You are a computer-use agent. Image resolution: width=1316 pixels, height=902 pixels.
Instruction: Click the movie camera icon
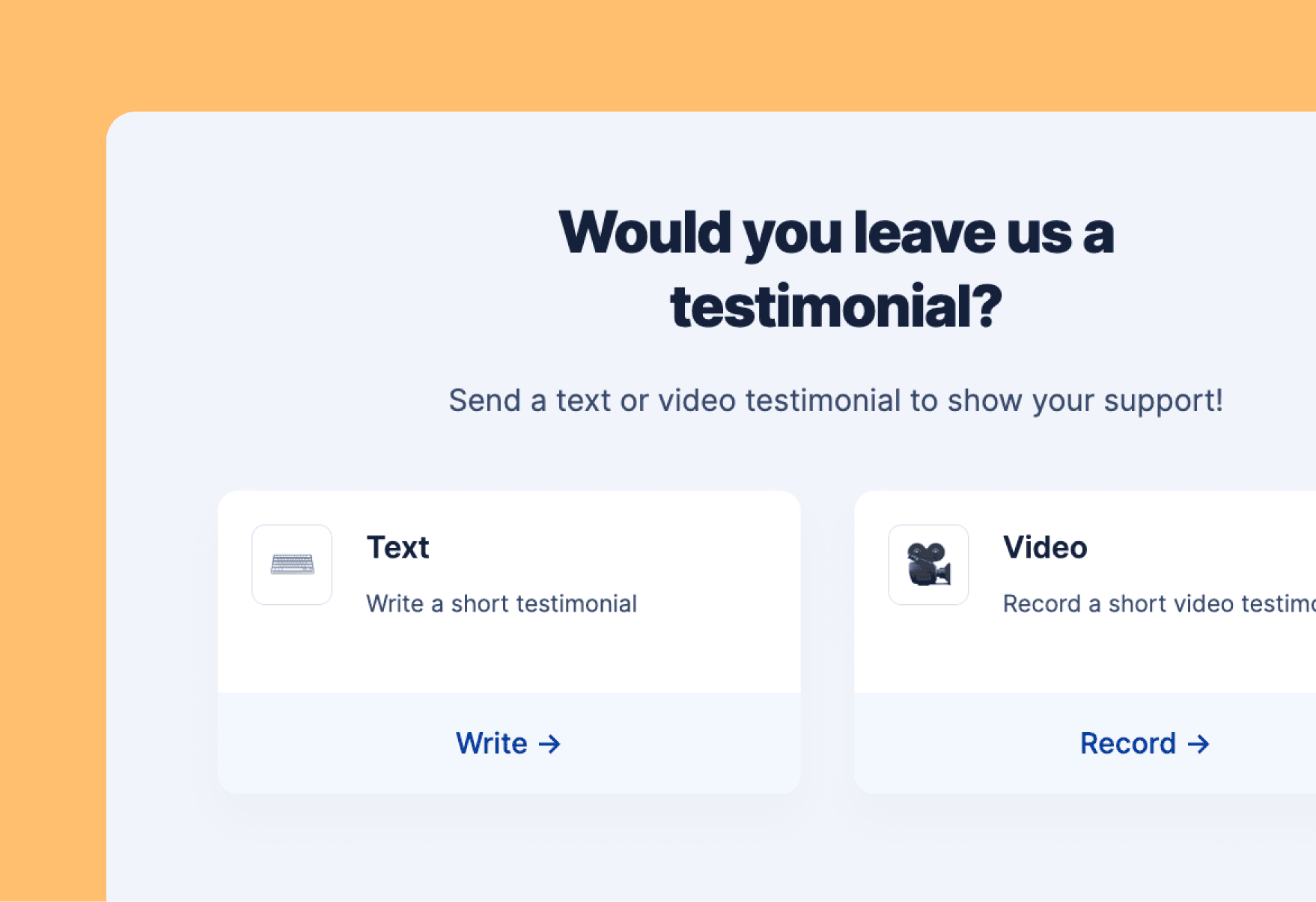pos(928,564)
